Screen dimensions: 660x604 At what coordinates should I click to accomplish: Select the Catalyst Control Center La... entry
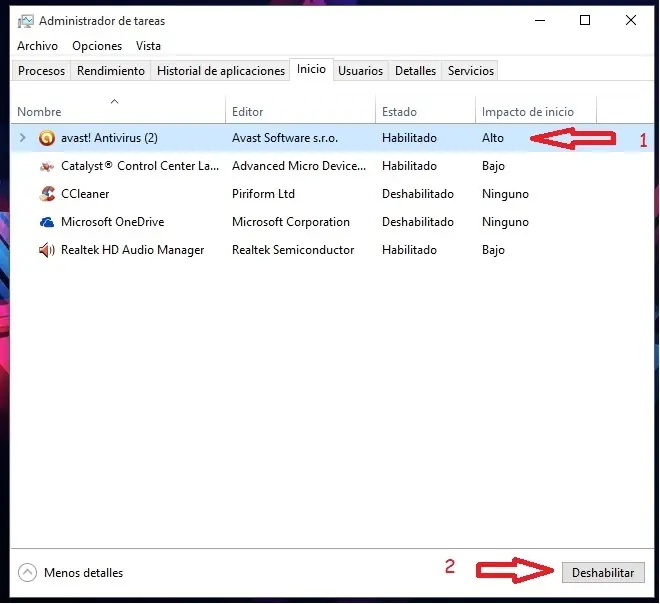click(140, 166)
